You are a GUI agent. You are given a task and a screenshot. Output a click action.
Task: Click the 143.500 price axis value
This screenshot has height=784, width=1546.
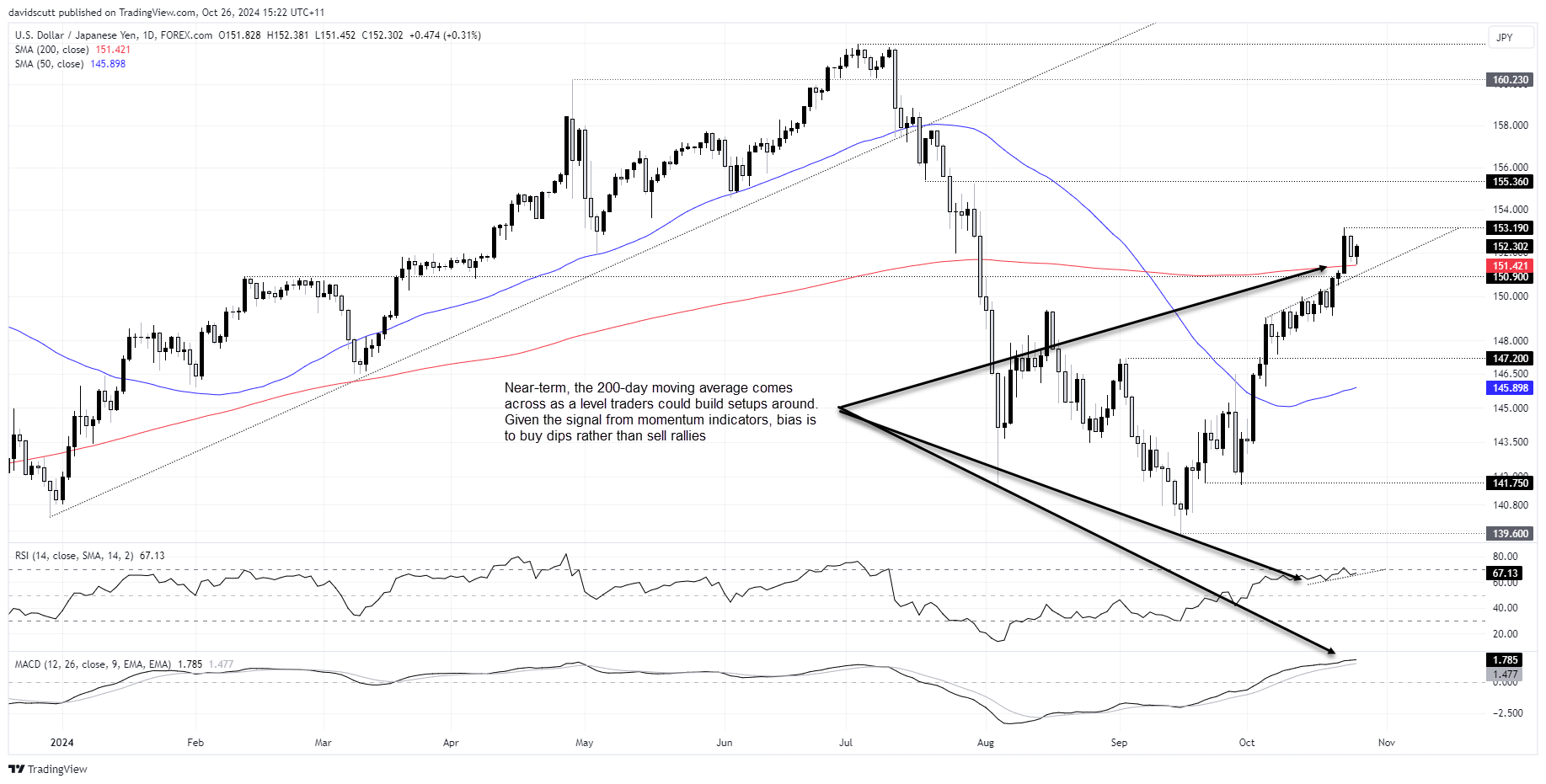(x=1511, y=442)
